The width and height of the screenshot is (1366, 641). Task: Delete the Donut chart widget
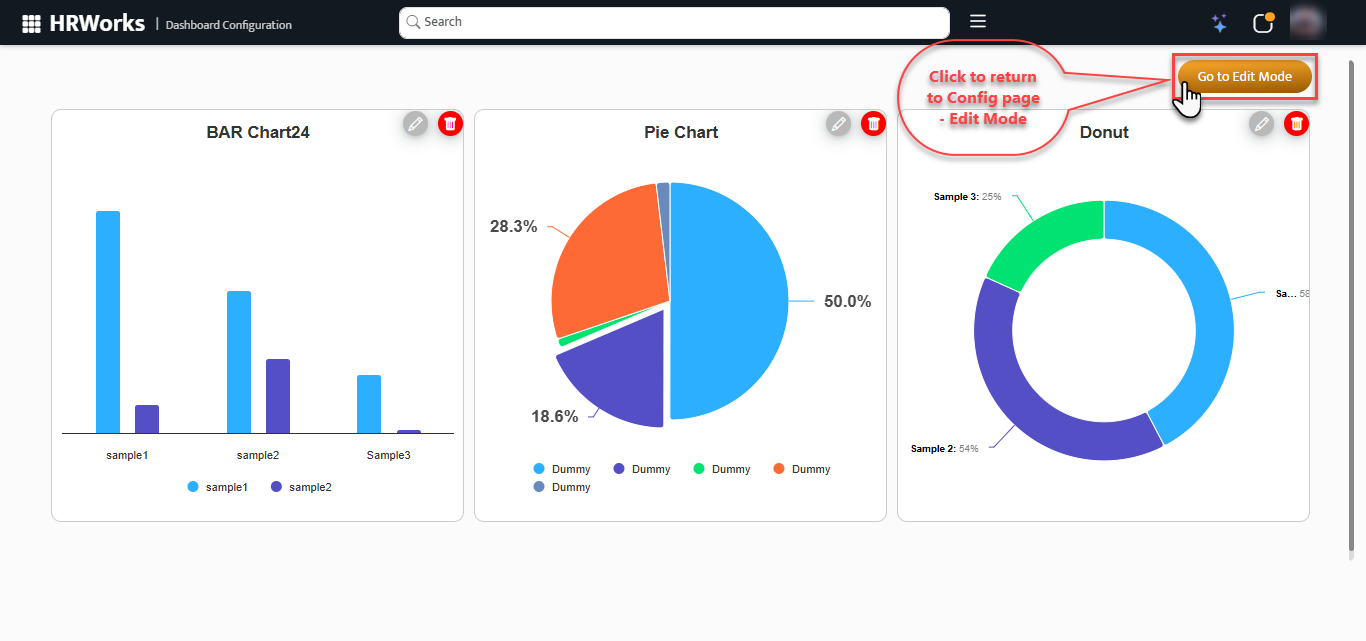(x=1297, y=123)
